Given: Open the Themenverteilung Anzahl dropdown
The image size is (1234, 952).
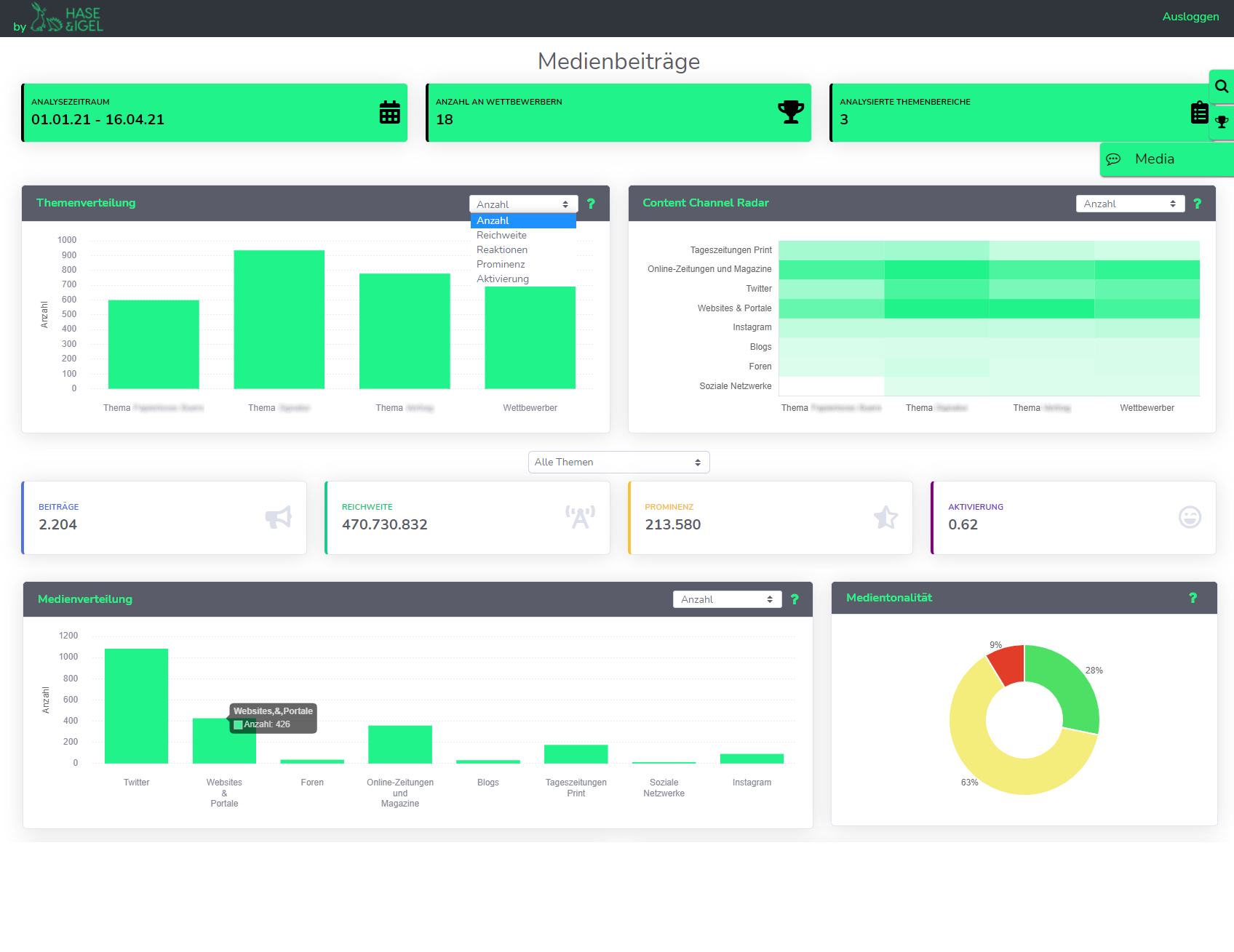Looking at the screenshot, I should 523,204.
